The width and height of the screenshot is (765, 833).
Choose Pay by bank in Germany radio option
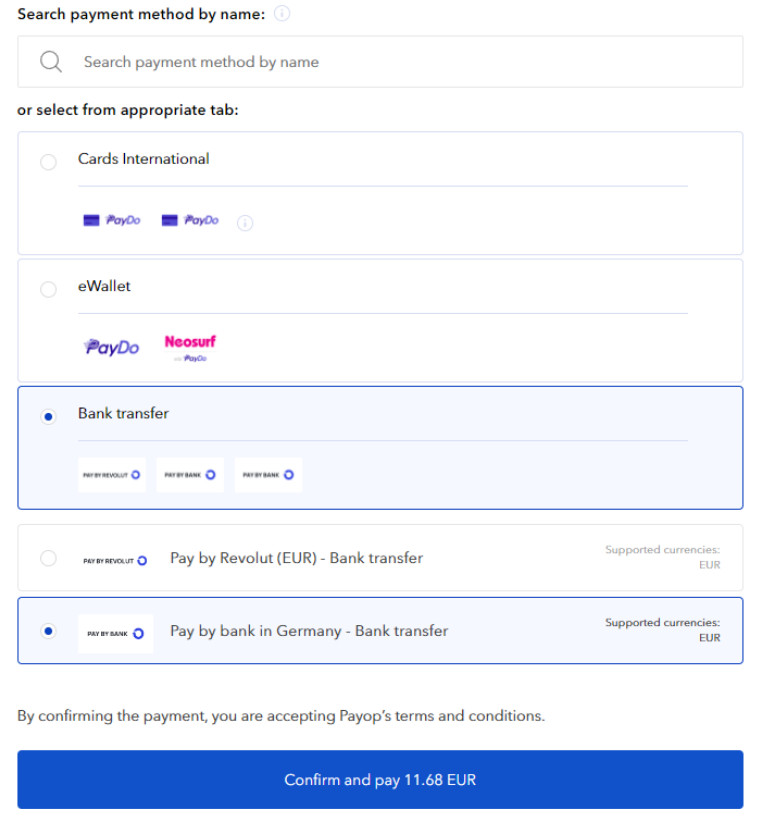click(x=48, y=631)
